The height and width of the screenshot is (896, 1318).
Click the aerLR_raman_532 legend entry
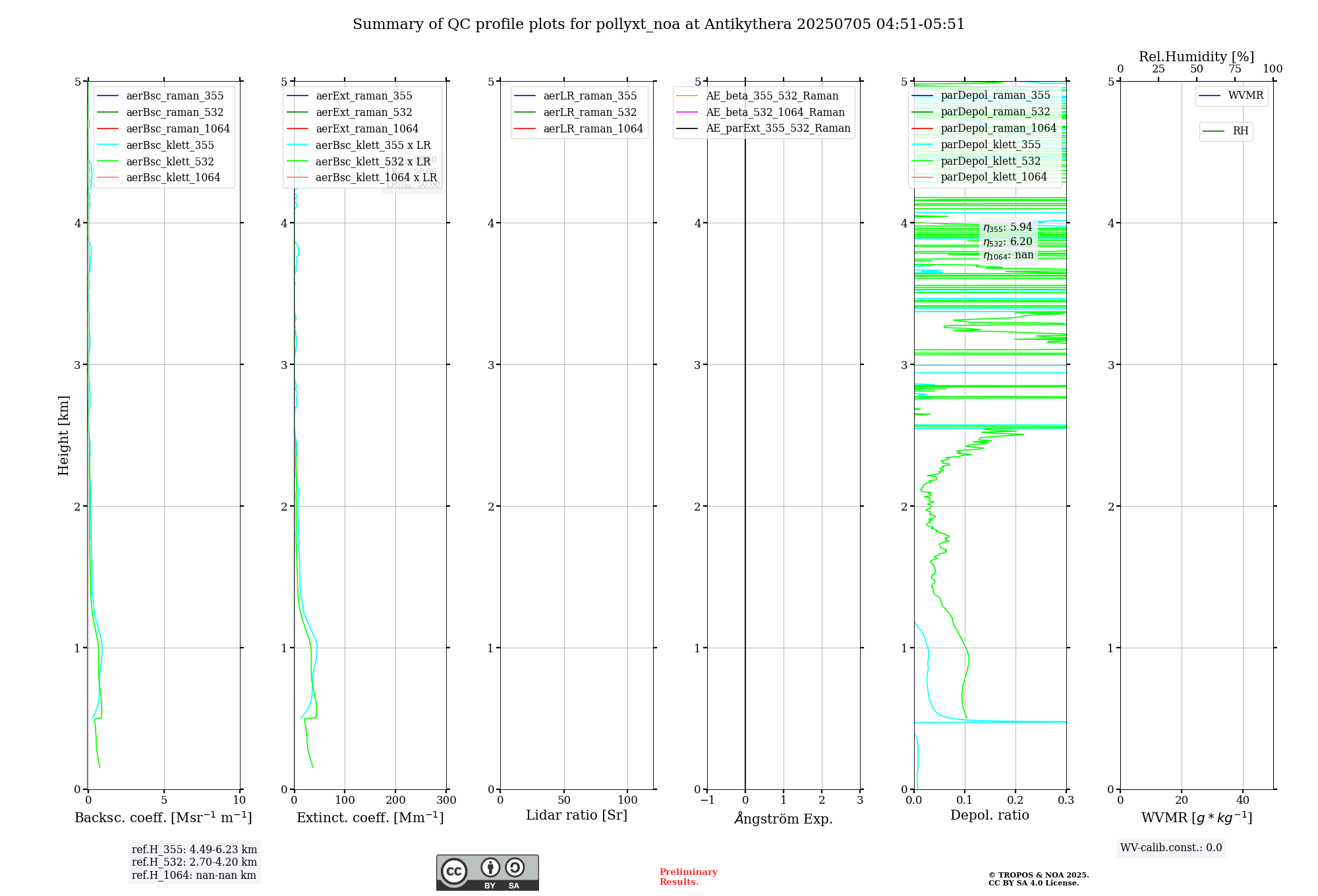point(576,113)
